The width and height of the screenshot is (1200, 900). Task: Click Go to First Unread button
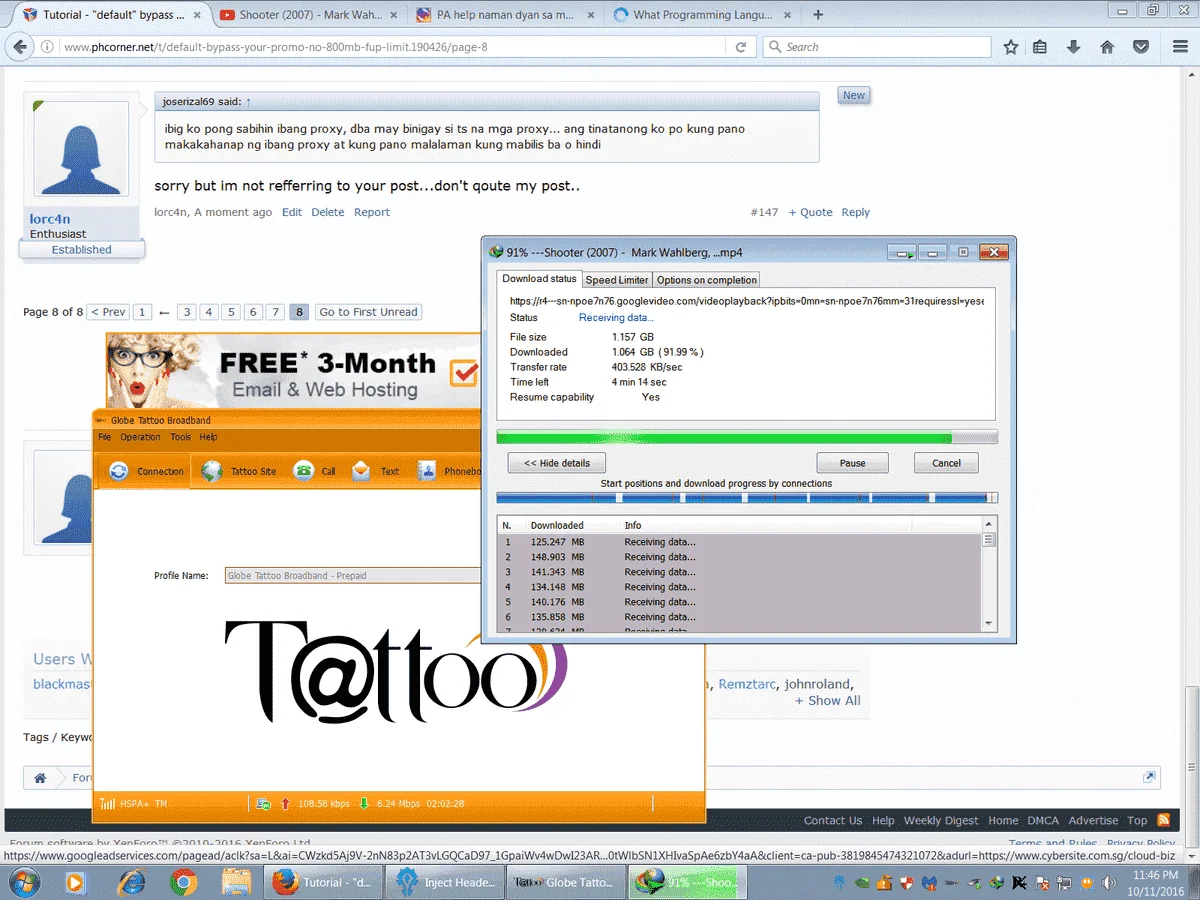(368, 312)
